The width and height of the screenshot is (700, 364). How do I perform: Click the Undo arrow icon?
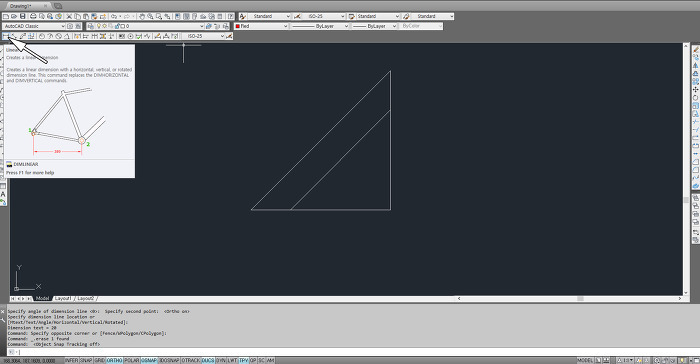point(114,17)
